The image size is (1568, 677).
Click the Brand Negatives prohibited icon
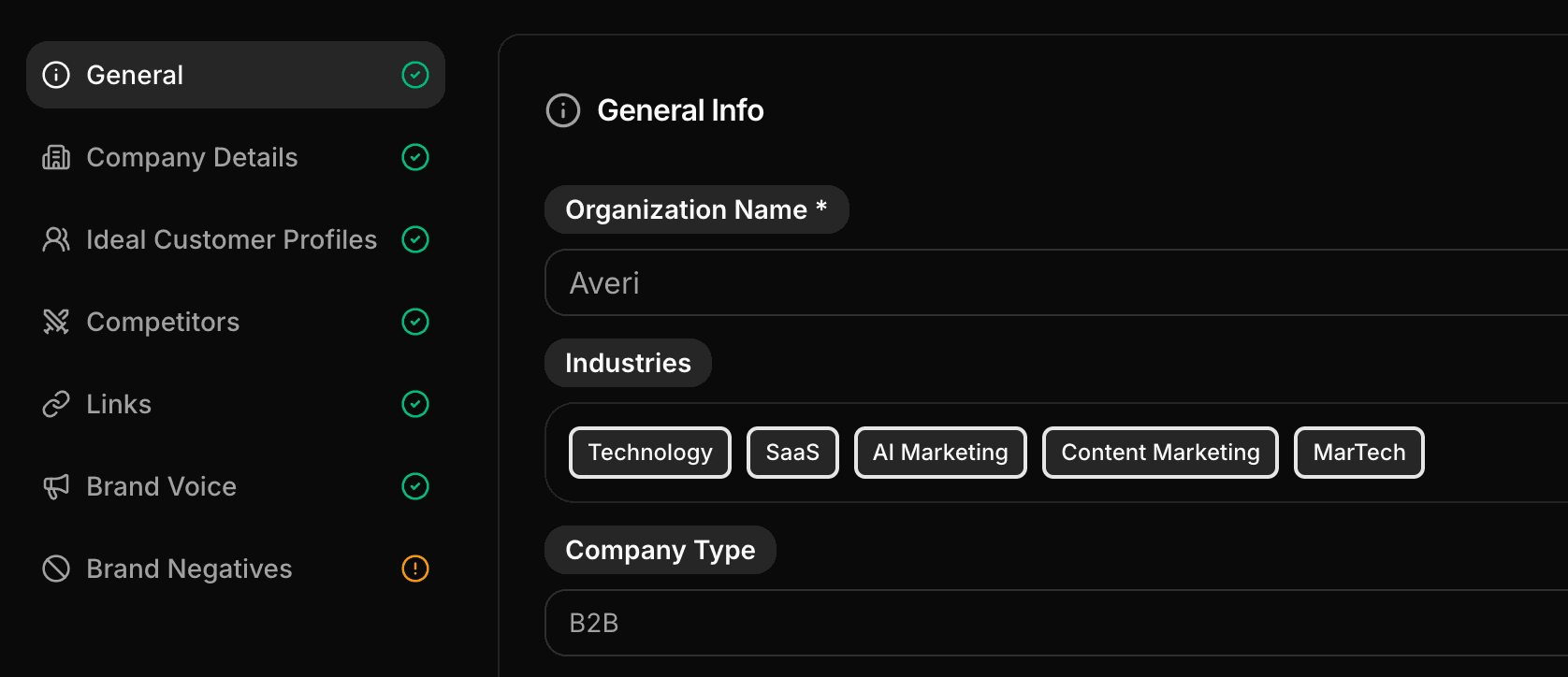pyautogui.click(x=56, y=569)
